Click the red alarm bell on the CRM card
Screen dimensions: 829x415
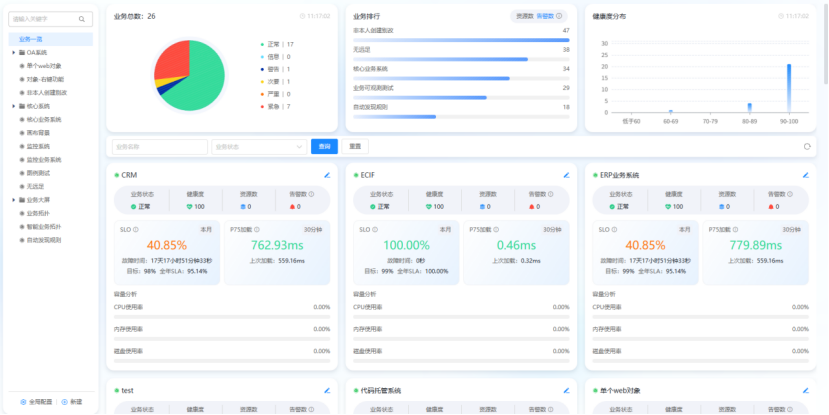[292, 207]
